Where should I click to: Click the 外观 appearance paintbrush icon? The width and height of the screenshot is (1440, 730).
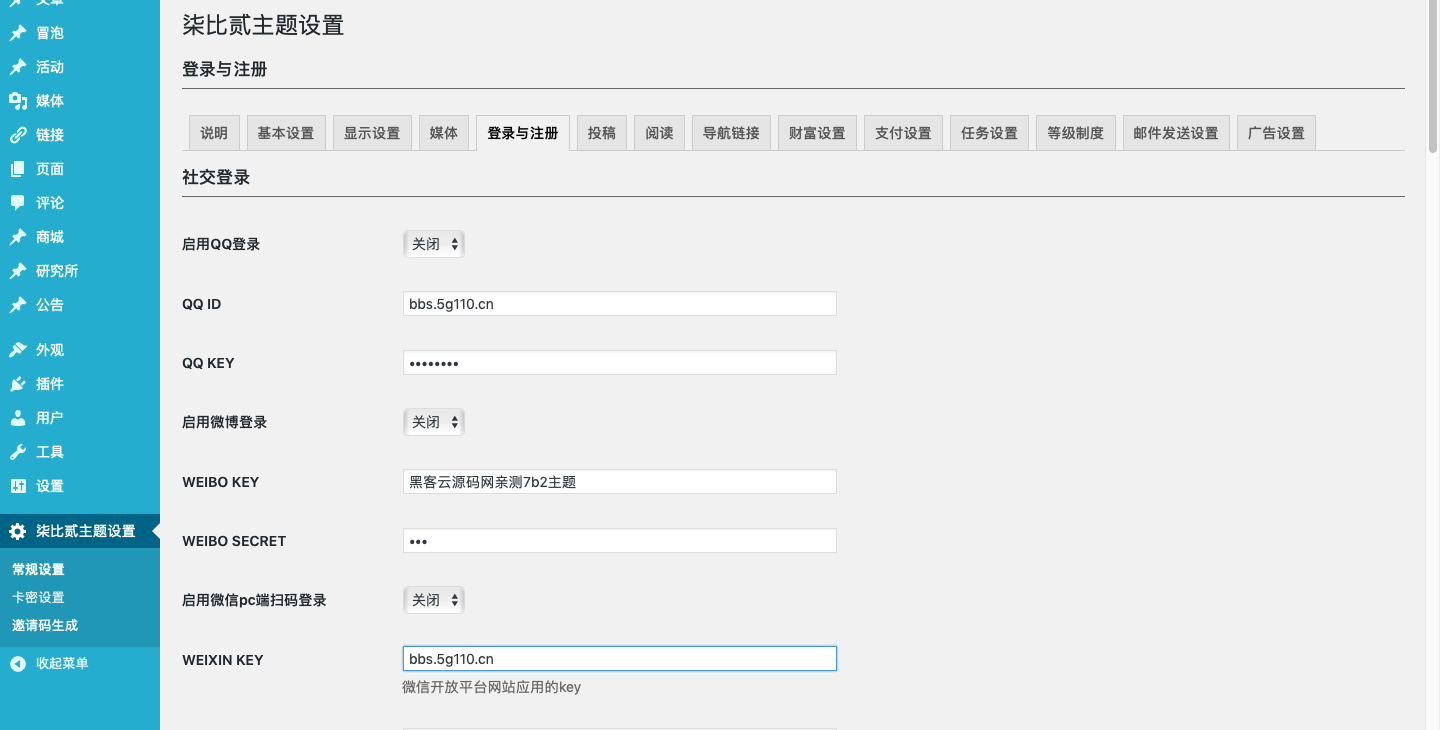point(18,350)
